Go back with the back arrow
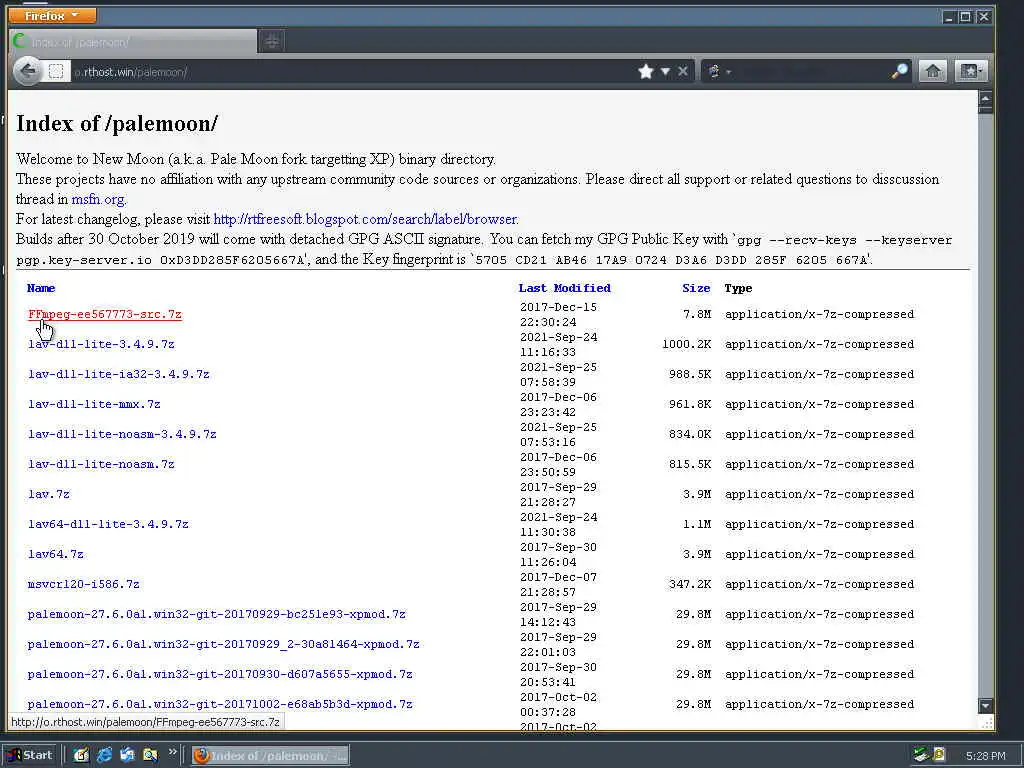The image size is (1024, 768). pos(27,71)
